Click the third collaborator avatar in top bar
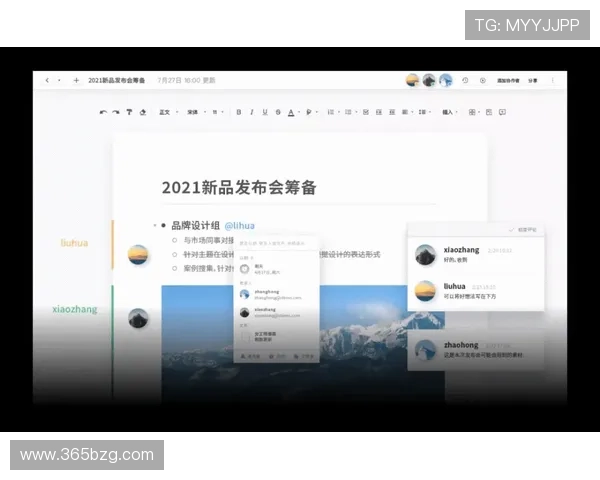This screenshot has width=600, height=480. point(445,80)
